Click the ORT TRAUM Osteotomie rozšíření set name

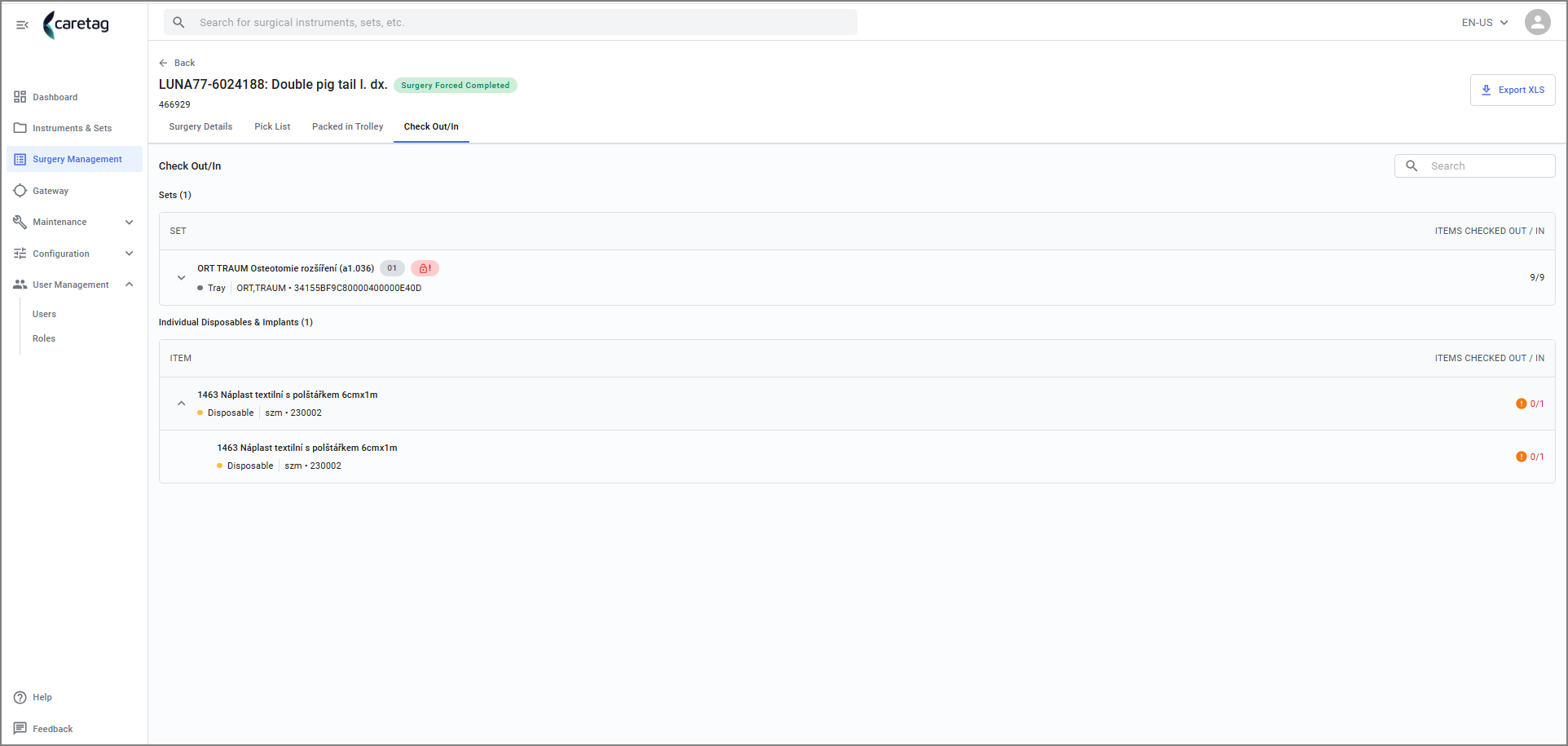point(285,268)
